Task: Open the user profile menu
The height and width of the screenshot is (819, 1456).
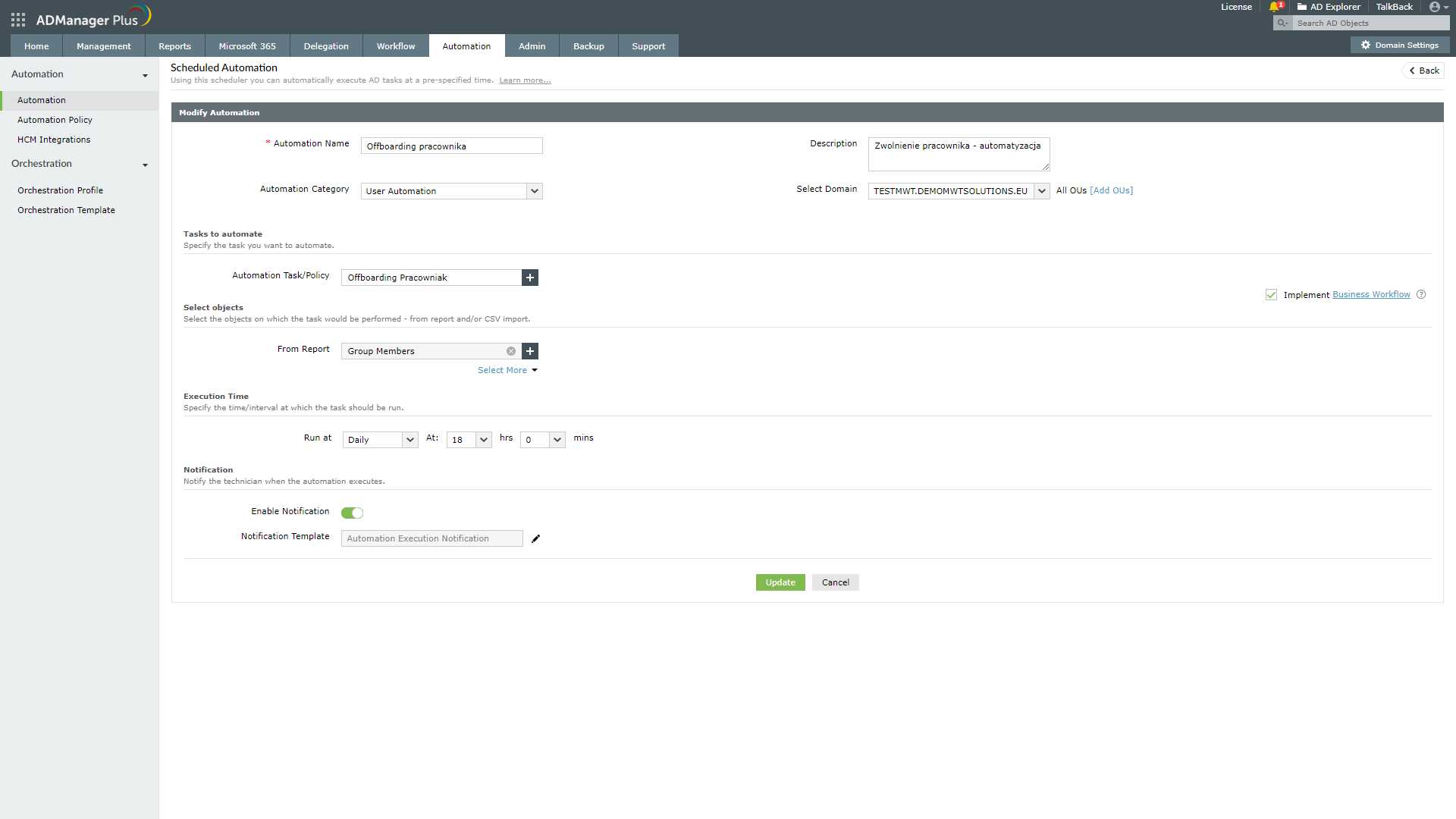Action: pyautogui.click(x=1436, y=7)
